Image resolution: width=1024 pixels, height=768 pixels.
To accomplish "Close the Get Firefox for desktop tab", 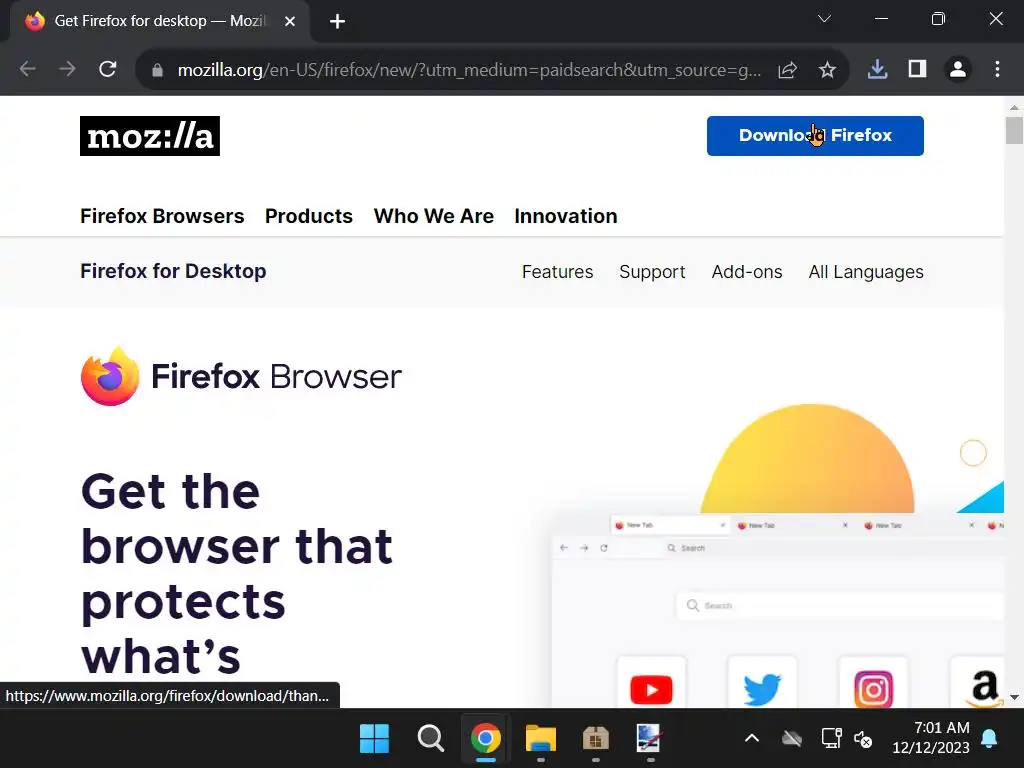I will coord(290,22).
